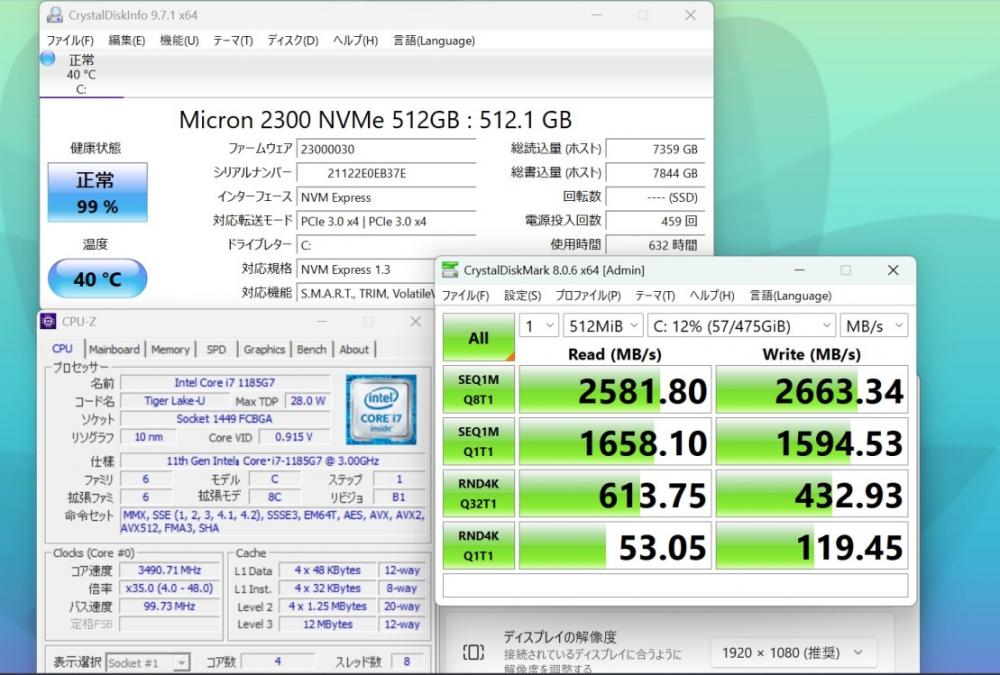This screenshot has width=1000, height=675.
Task: Switch to the Graphics tab in CPU-Z
Action: [264, 350]
